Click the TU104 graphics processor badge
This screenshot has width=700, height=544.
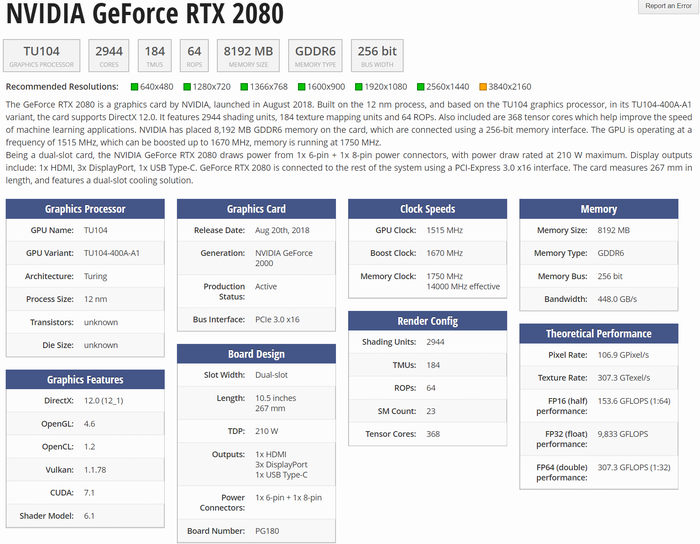[x=42, y=55]
